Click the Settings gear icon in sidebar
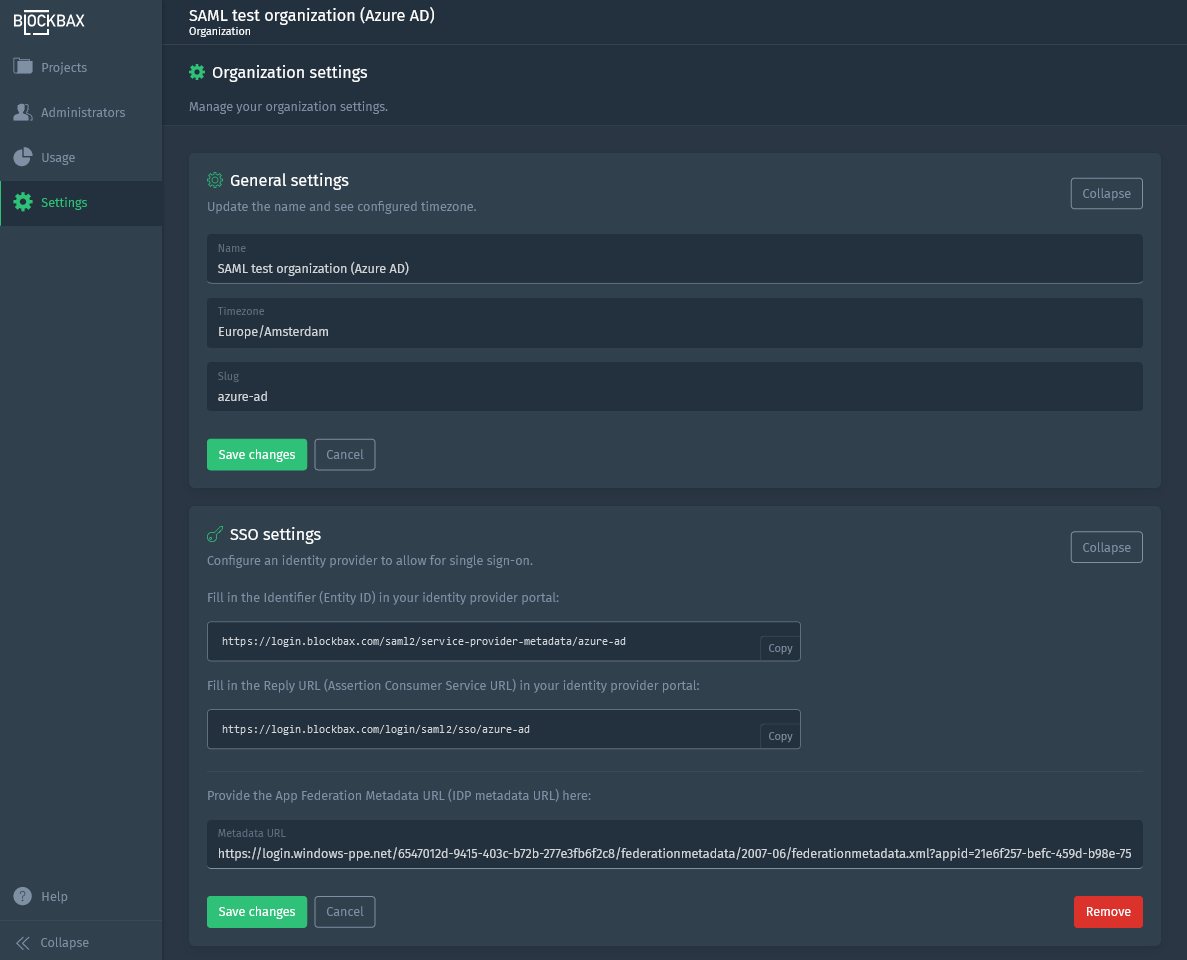 tap(23, 202)
